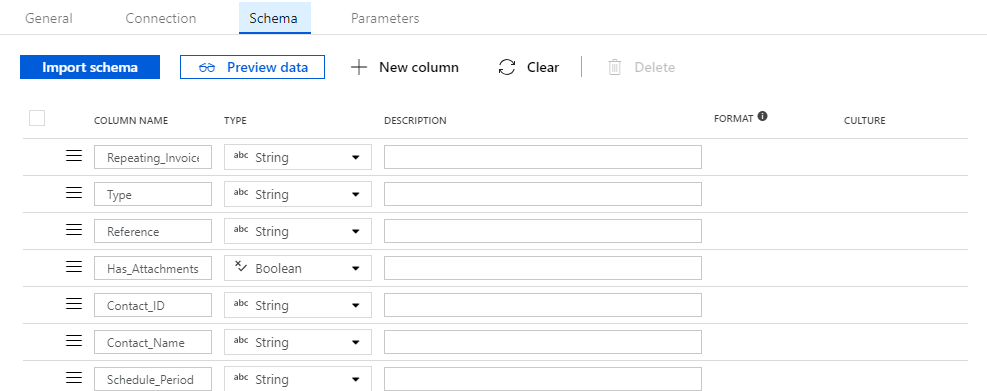Click the Import schema button
Image resolution: width=987 pixels, height=391 pixels.
(90, 67)
